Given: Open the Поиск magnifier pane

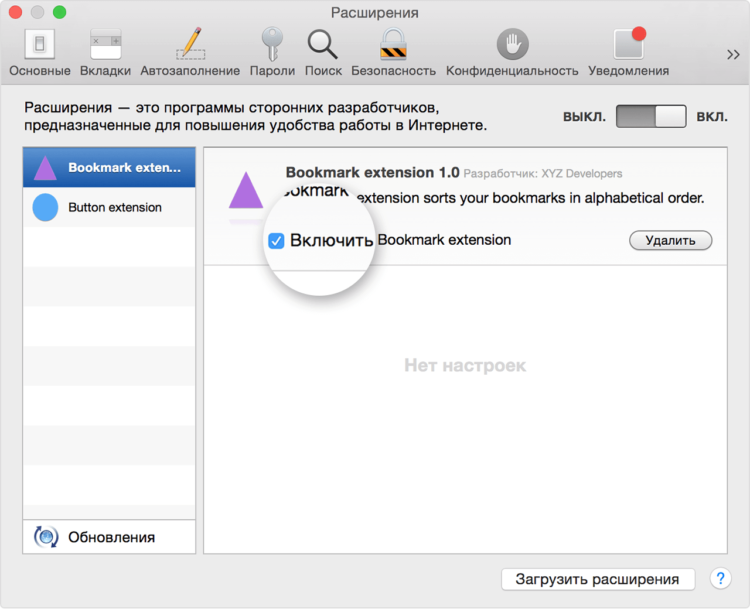Looking at the screenshot, I should [x=323, y=53].
